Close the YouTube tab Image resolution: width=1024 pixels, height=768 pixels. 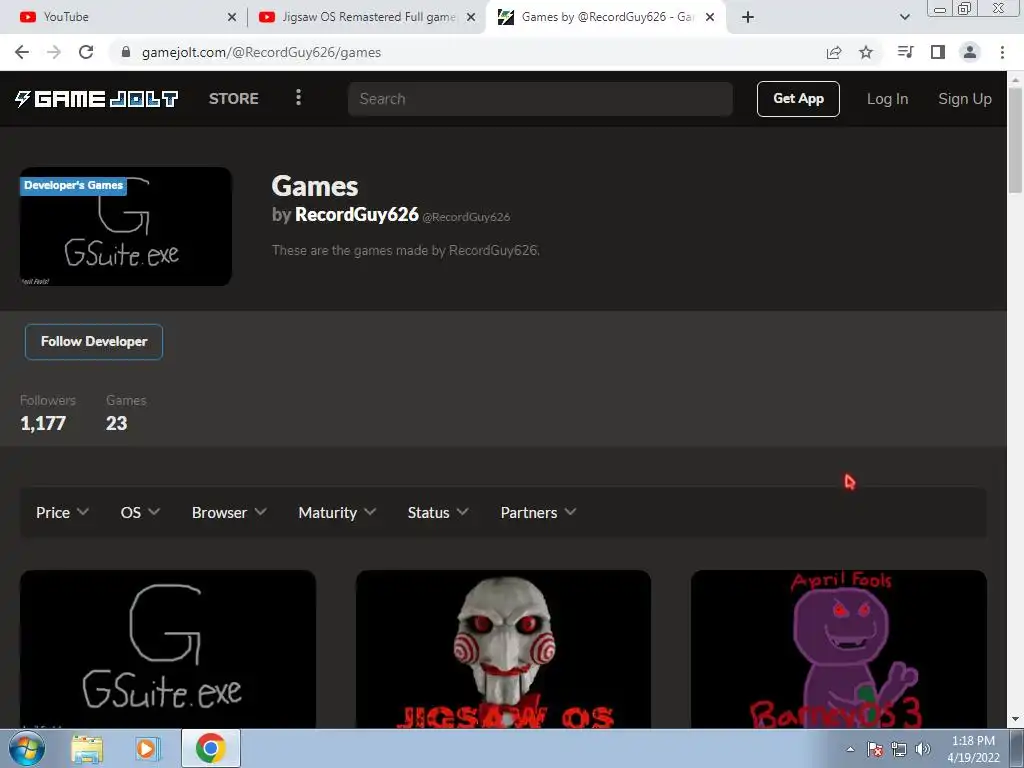[x=232, y=17]
